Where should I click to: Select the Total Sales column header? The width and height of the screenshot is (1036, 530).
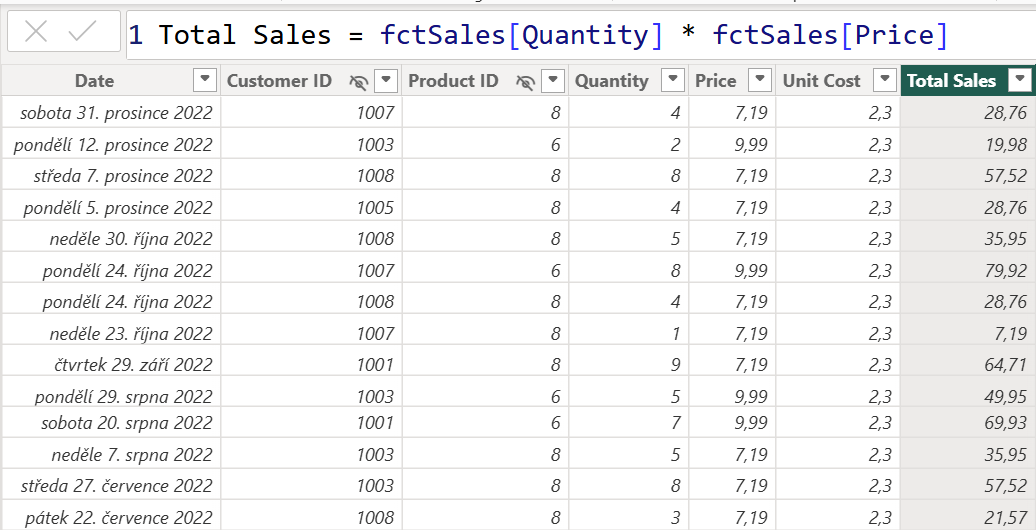(x=951, y=81)
